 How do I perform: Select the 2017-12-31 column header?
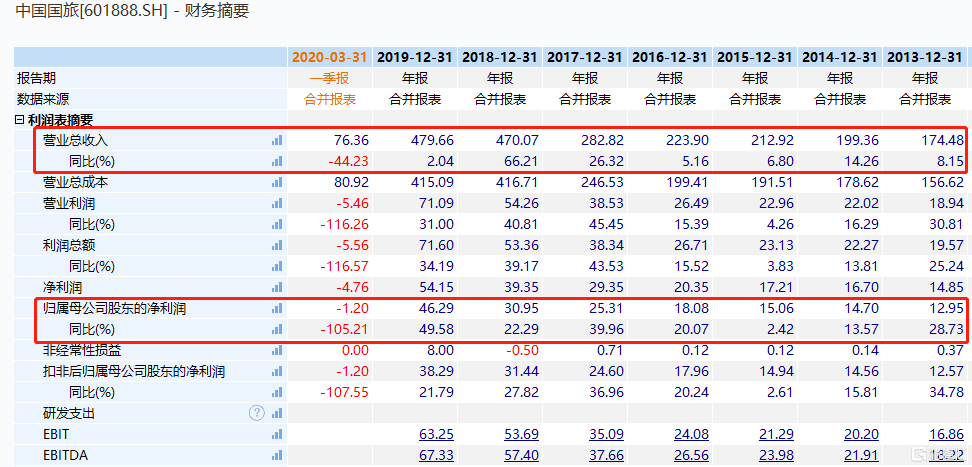point(585,57)
